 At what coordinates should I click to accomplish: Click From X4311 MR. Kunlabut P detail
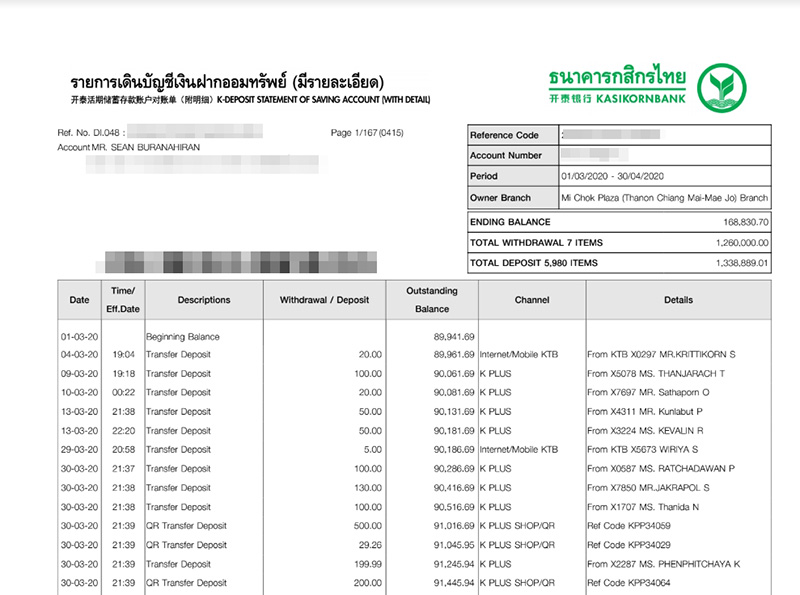645,411
